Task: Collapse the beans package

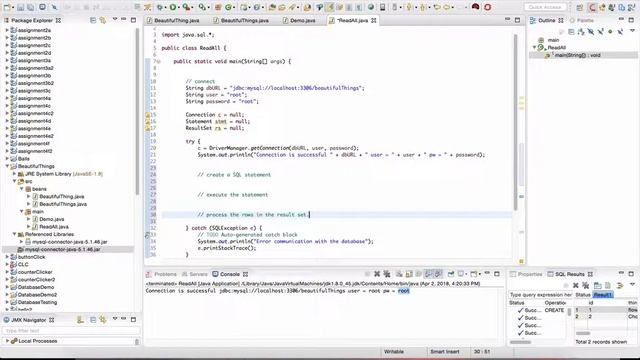Action: (x=22, y=189)
